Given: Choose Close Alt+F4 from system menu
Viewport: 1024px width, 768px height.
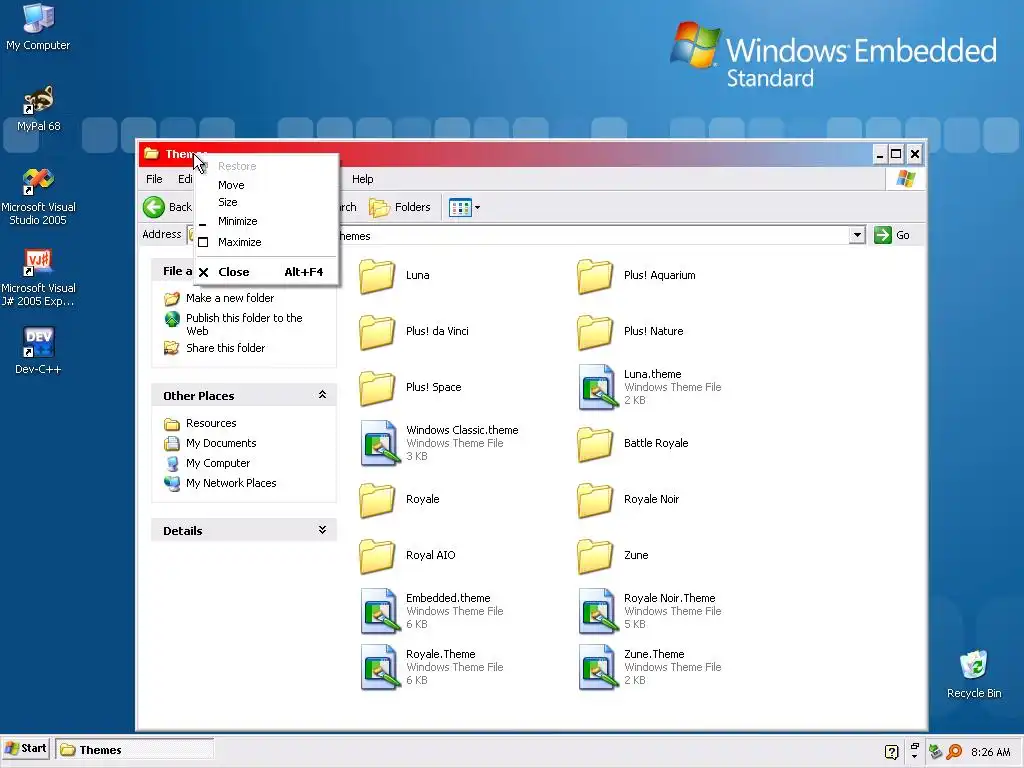Looking at the screenshot, I should (x=266, y=272).
